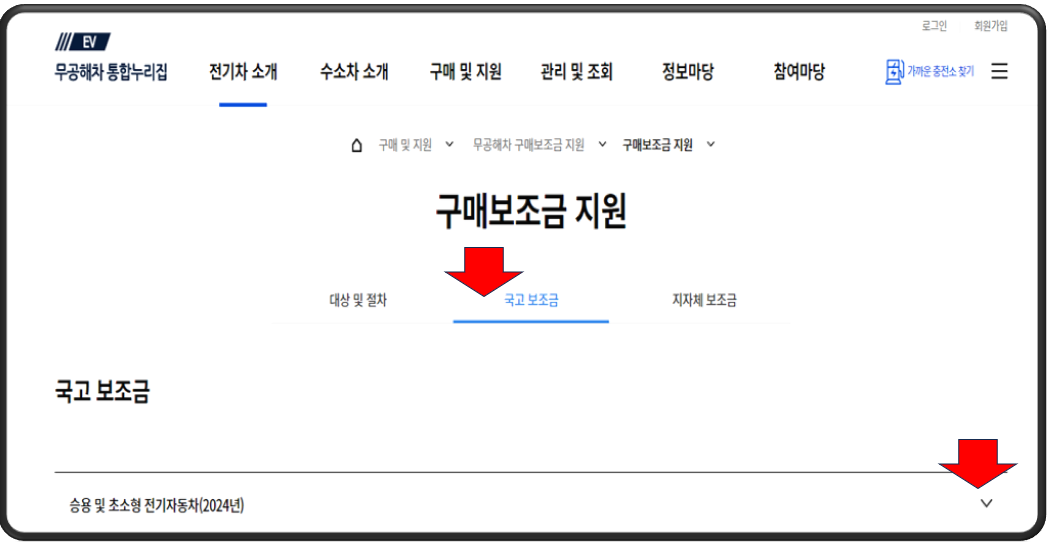Open 수소차 소개 menu
The height and width of the screenshot is (542, 1054).
[x=354, y=71]
